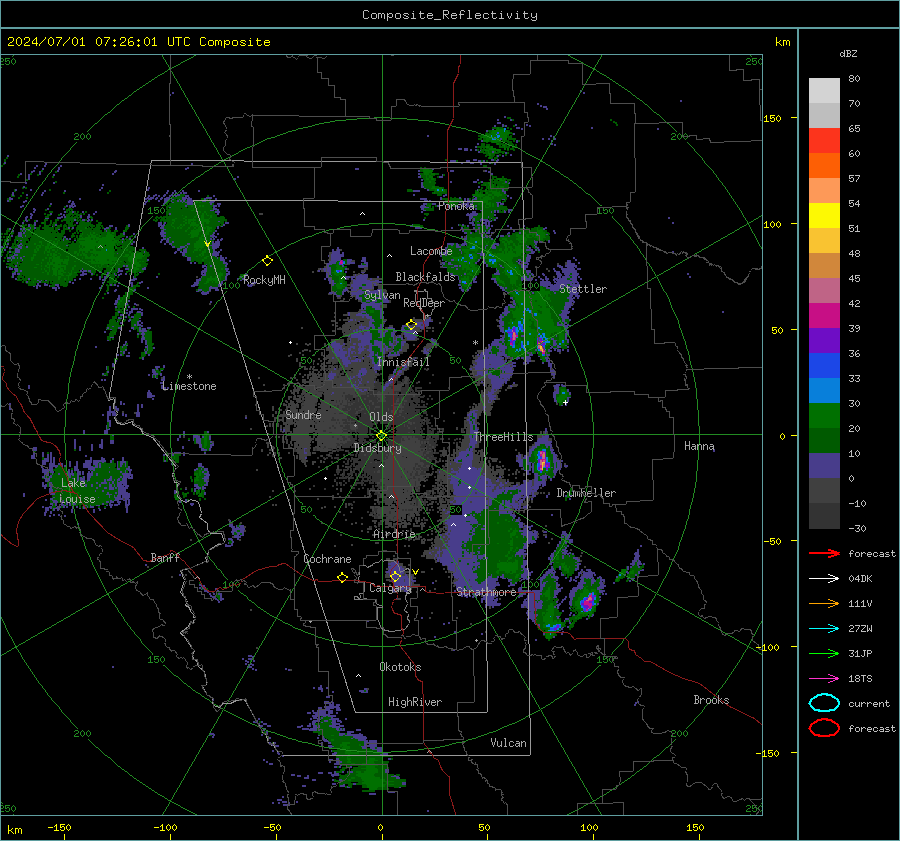This screenshot has width=900, height=841.
Task: Click the RedDeer city label
Action: point(424,303)
